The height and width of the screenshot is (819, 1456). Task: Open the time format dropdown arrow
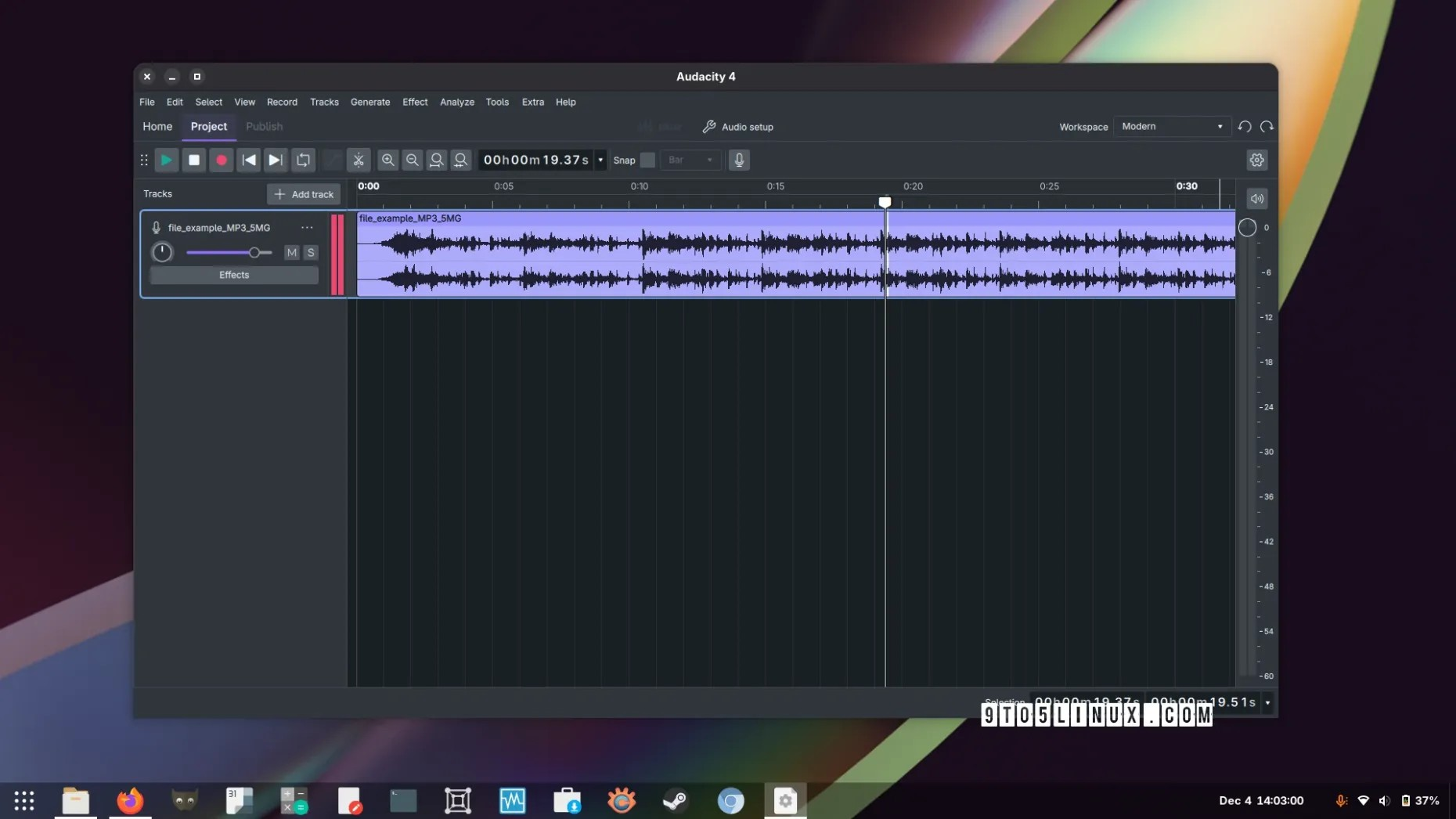[x=600, y=160]
